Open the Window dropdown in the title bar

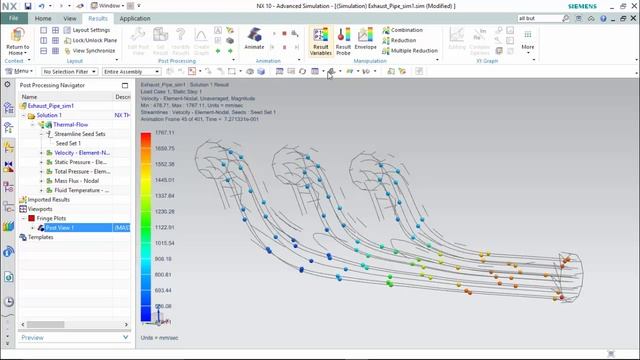coord(107,6)
